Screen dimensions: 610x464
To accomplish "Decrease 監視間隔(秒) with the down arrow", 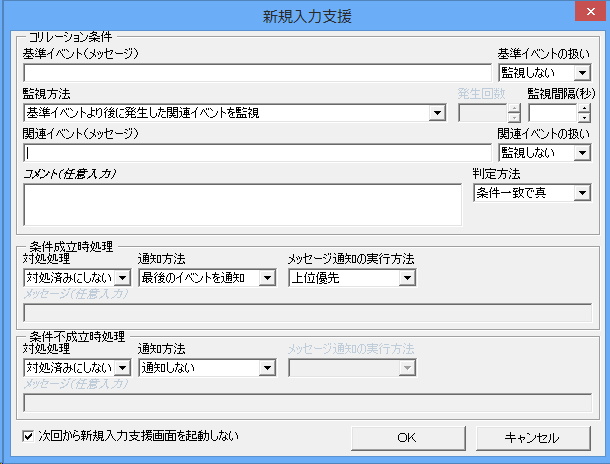I will 584,117.
